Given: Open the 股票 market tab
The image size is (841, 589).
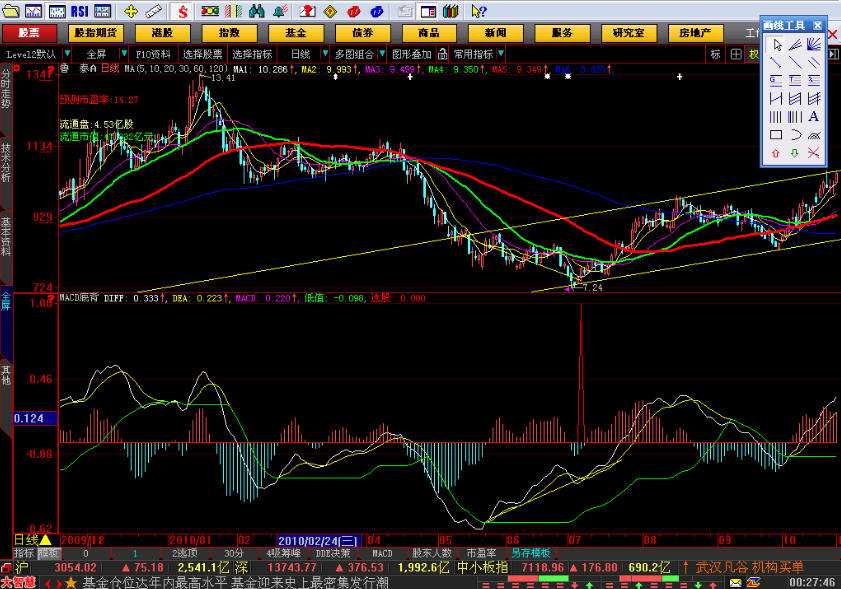Looking at the screenshot, I should pyautogui.click(x=29, y=33).
